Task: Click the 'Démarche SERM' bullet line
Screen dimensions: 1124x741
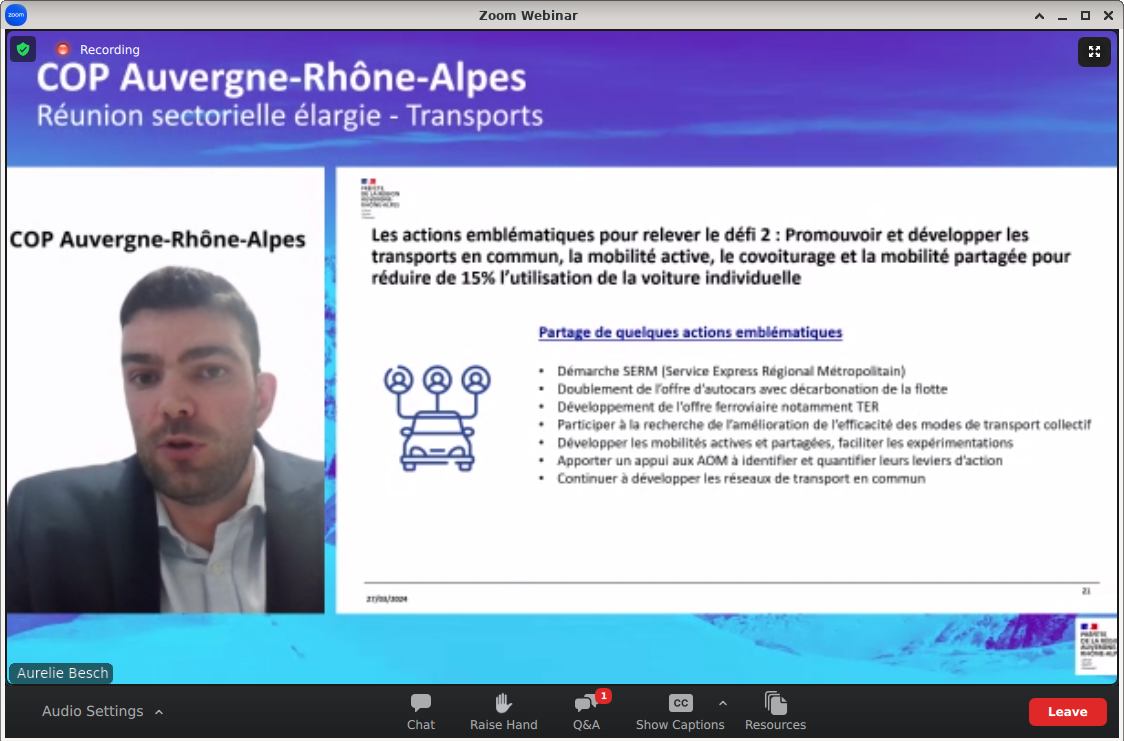Action: click(x=731, y=370)
